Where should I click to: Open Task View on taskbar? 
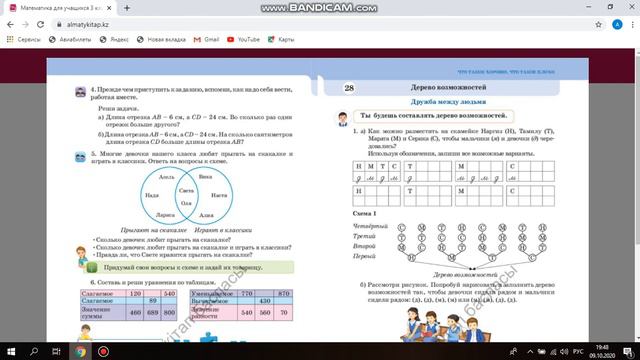[56, 351]
